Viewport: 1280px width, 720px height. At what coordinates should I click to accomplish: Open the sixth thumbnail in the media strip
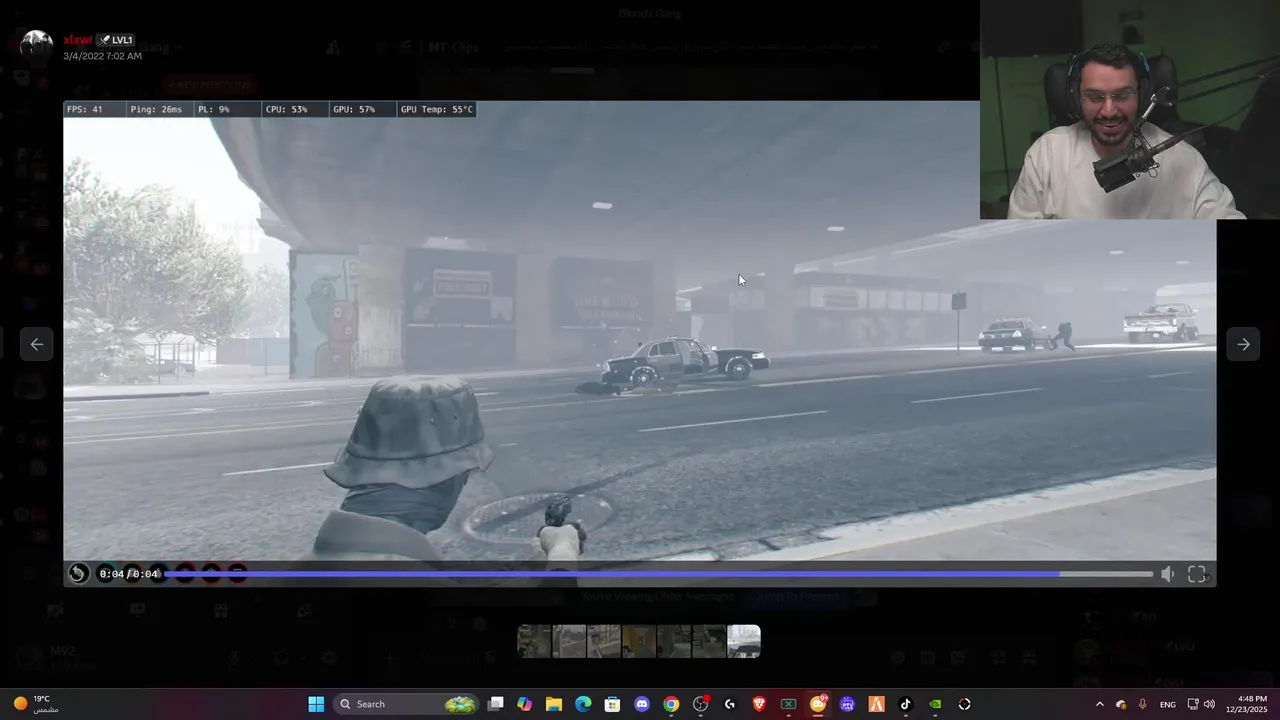pos(709,641)
